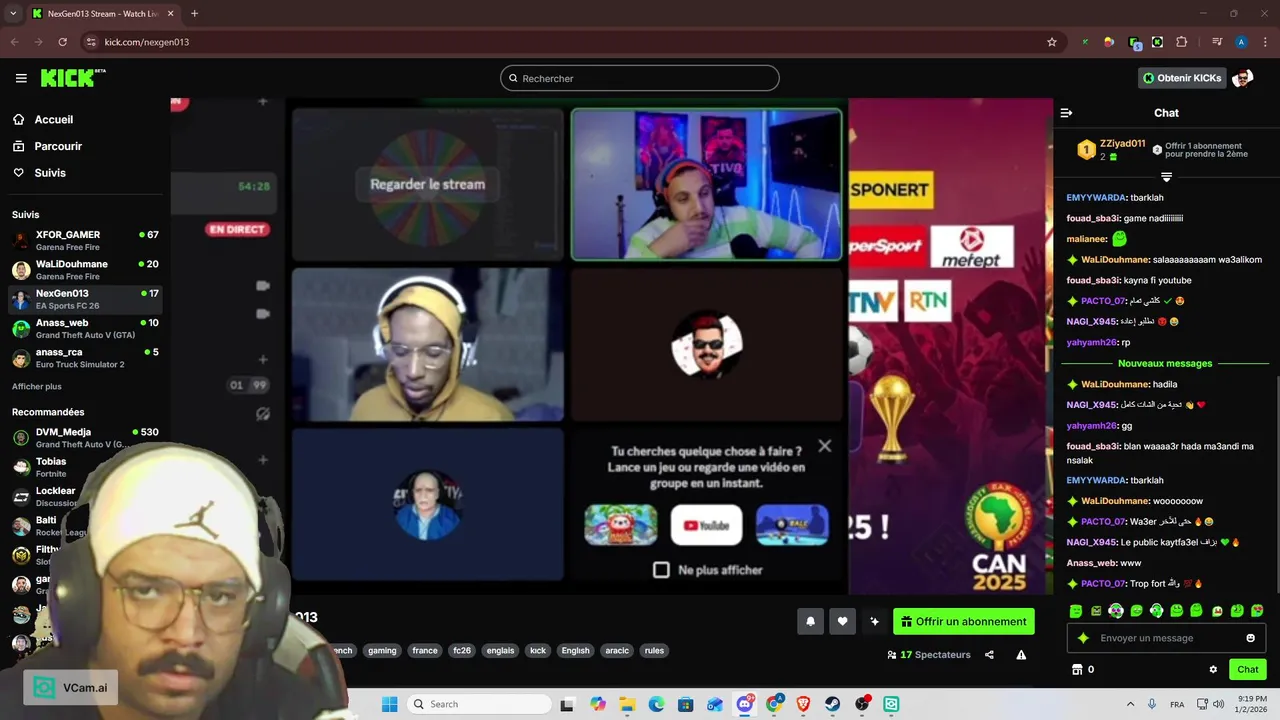Screen dimensions: 1280x720
Task: Close the group activity suggestion popup
Action: [x=824, y=446]
